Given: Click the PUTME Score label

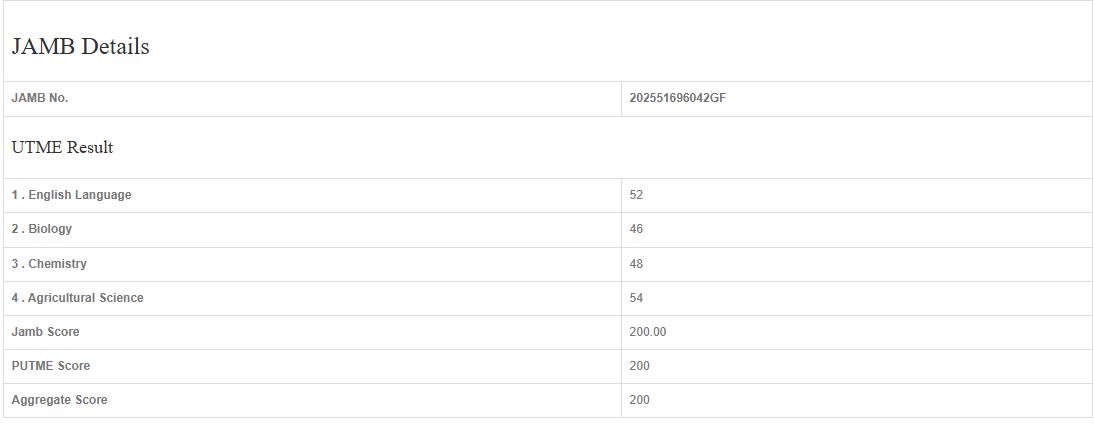Looking at the screenshot, I should pos(50,366).
